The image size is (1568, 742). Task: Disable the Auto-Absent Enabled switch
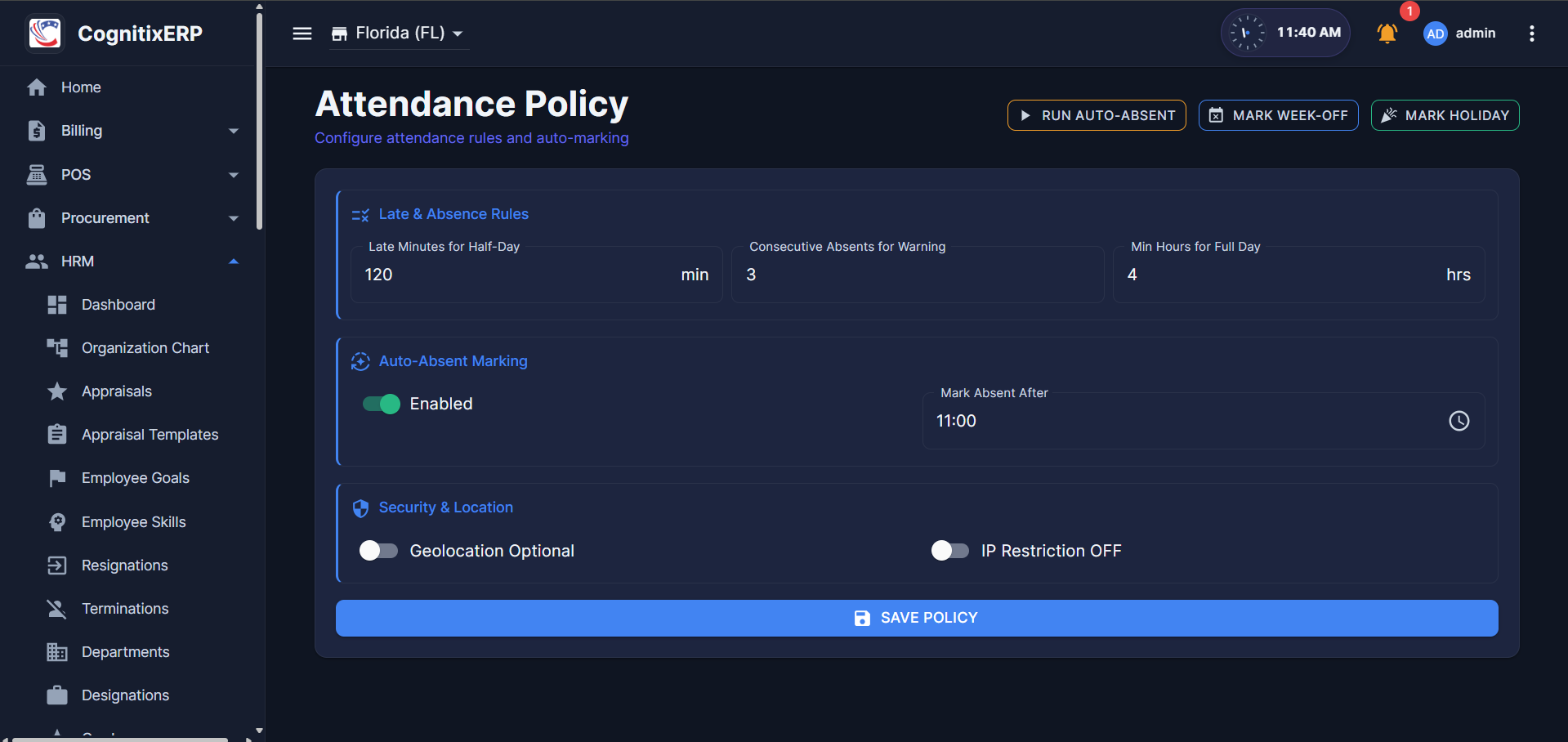point(382,404)
